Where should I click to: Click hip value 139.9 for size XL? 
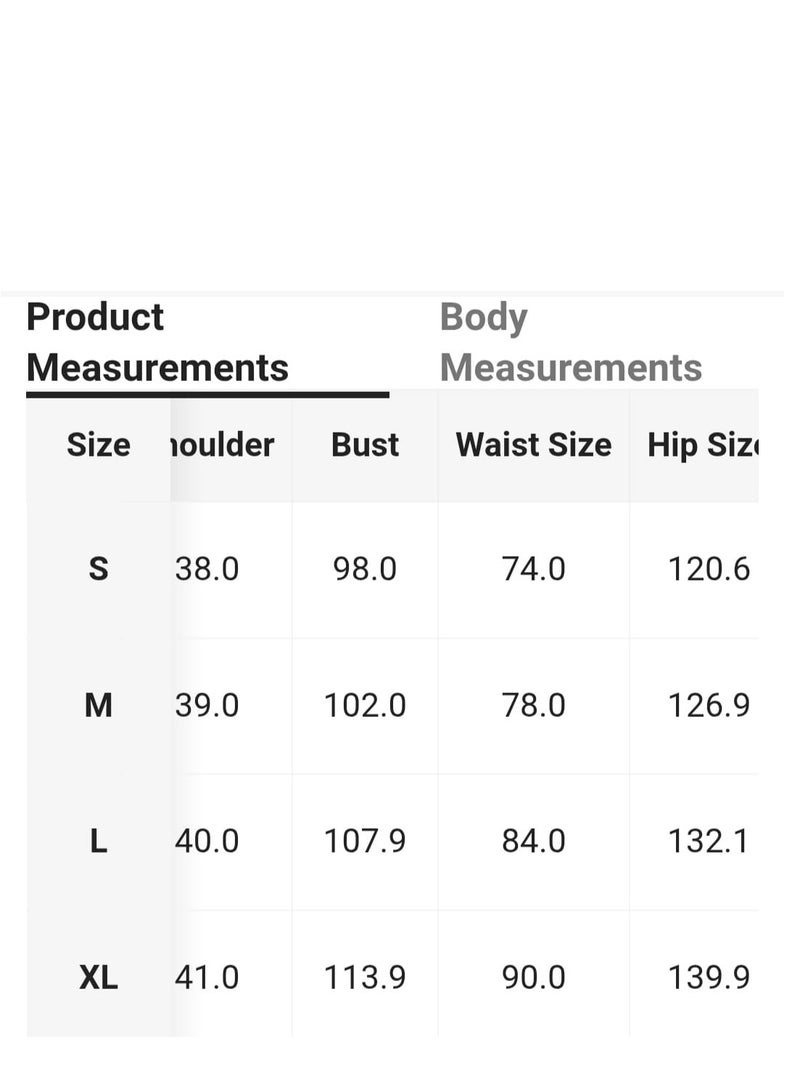point(709,978)
